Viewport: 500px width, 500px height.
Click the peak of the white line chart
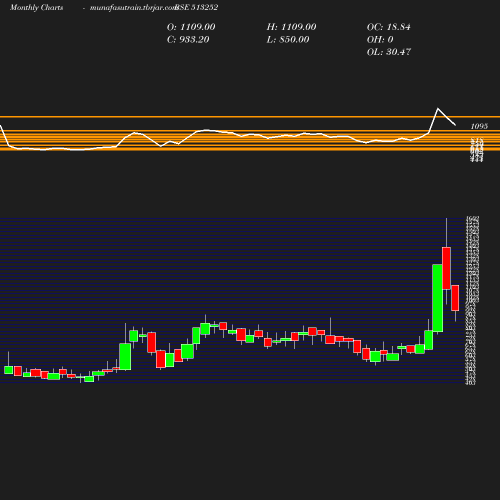438,109
